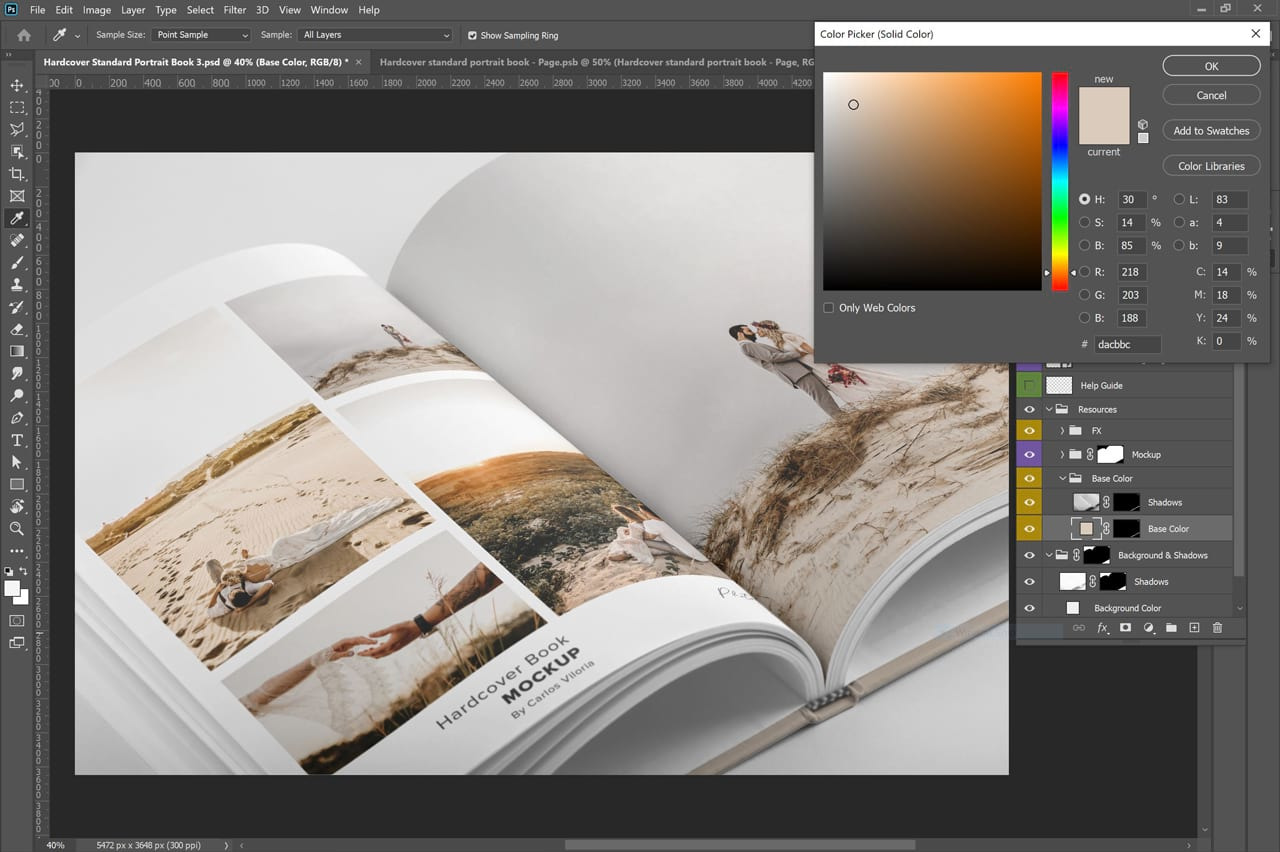Select the S saturation radio button
The height and width of the screenshot is (852, 1280).
pyautogui.click(x=1085, y=223)
